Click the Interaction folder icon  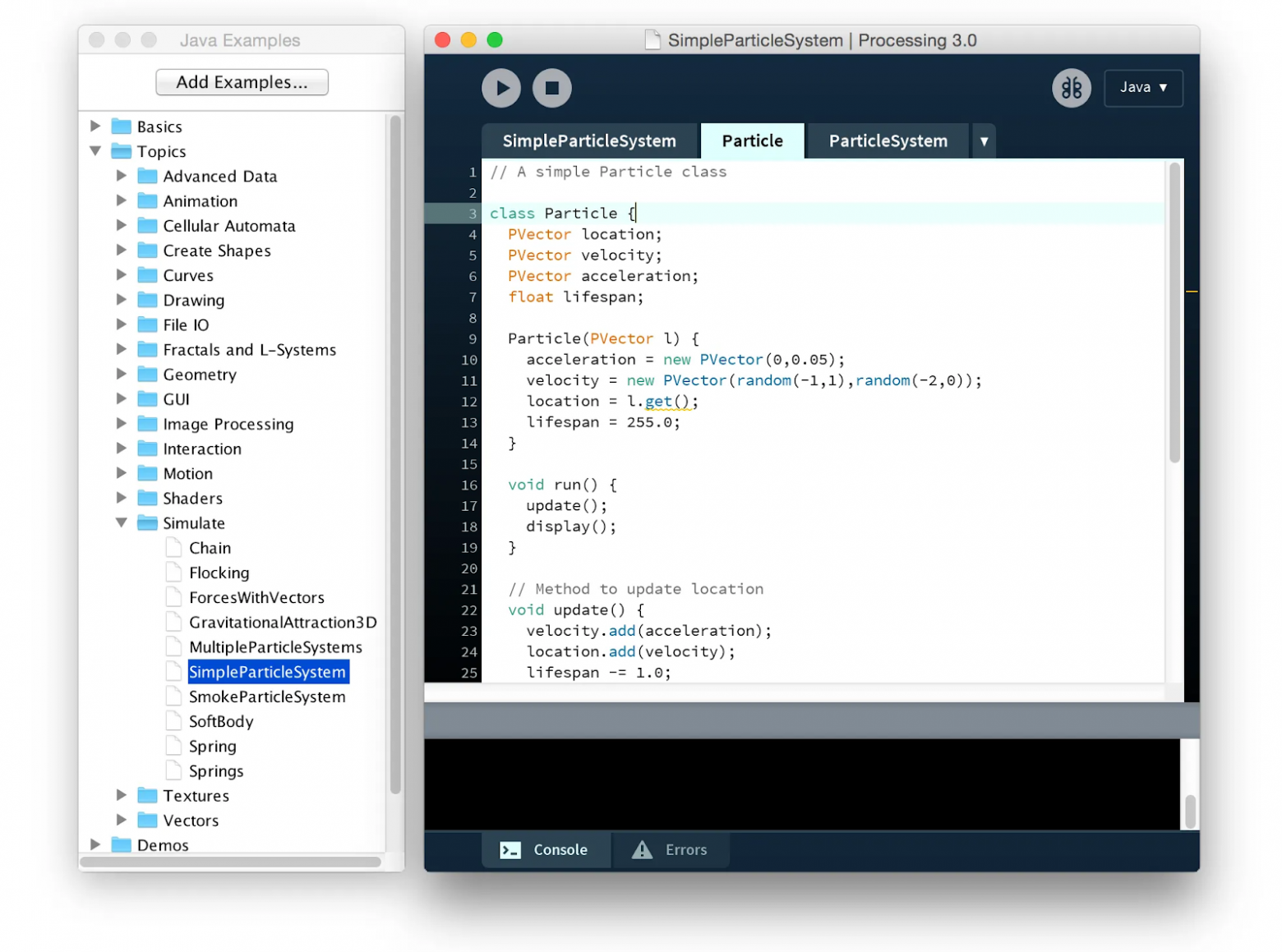[148, 448]
